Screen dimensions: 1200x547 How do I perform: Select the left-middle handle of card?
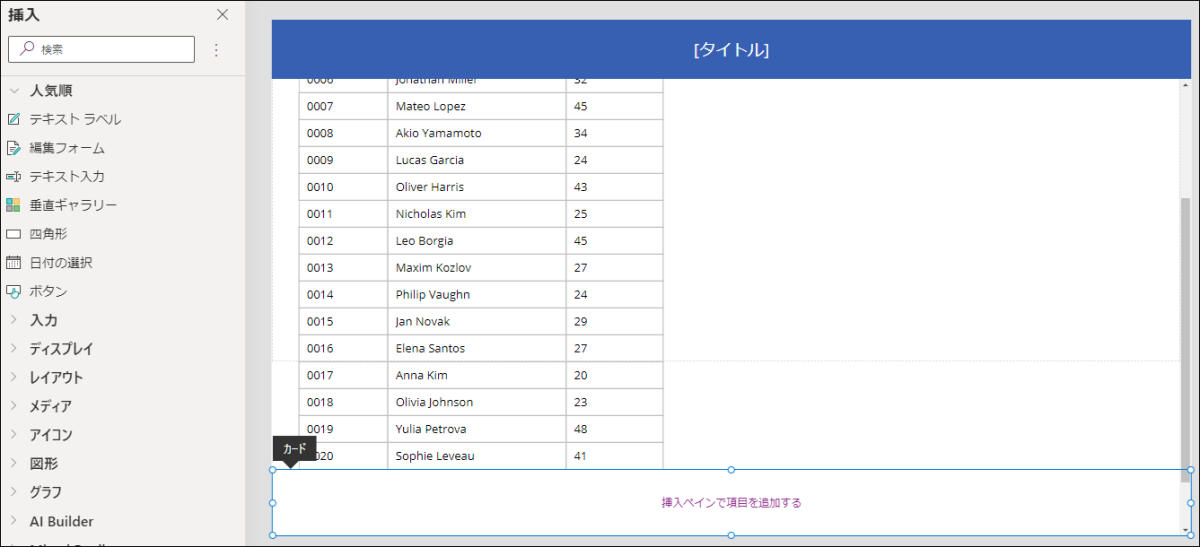(x=273, y=503)
